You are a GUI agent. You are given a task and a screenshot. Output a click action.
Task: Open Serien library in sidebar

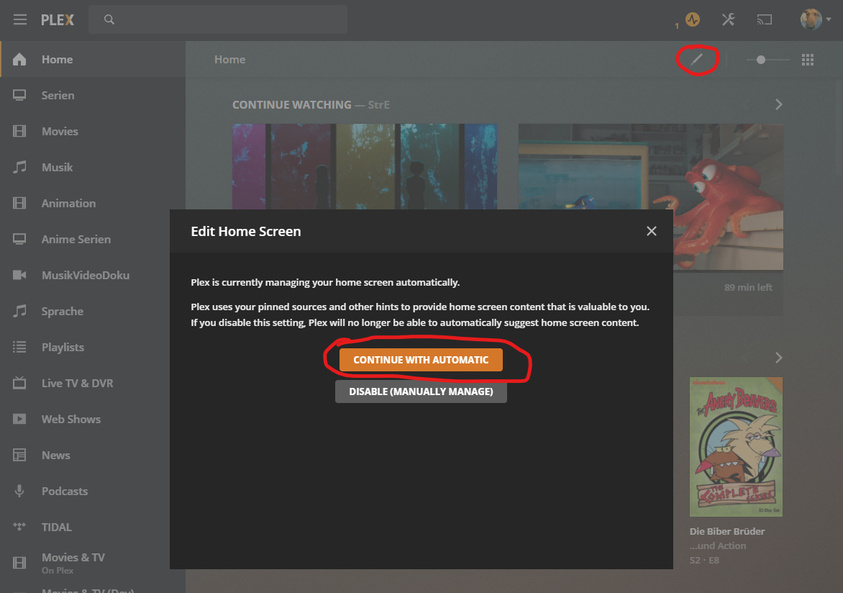[x=92, y=95]
